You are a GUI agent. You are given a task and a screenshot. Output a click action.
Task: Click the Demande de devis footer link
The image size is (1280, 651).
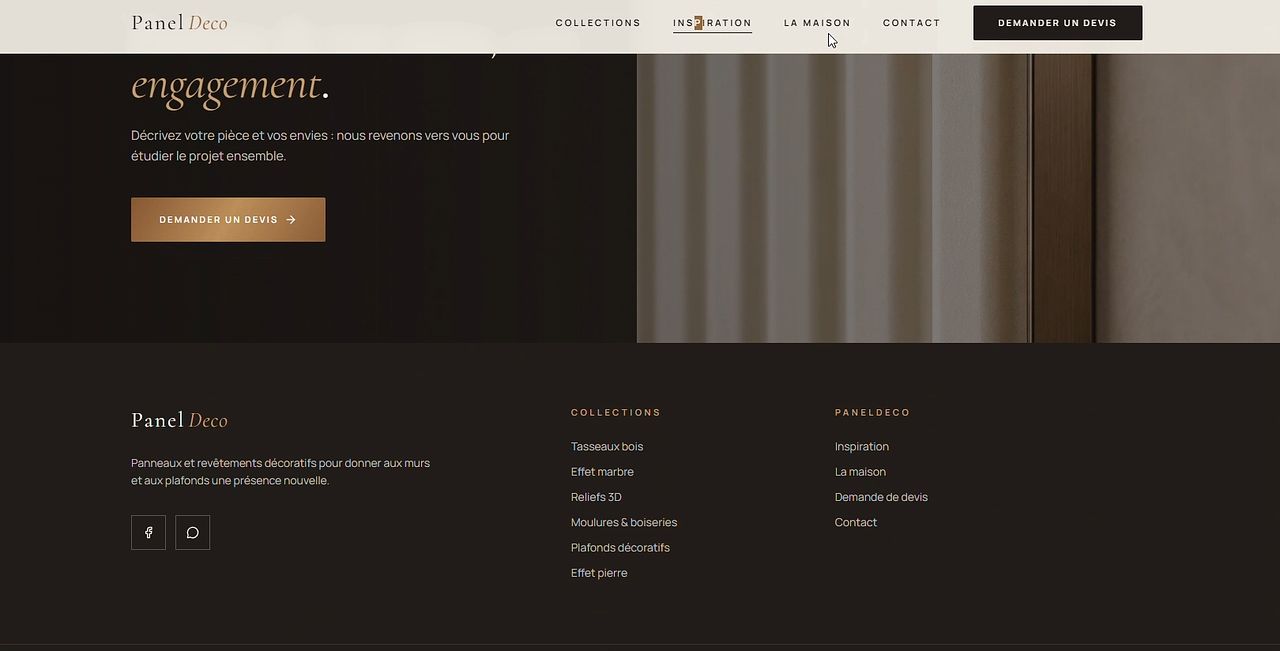881,497
